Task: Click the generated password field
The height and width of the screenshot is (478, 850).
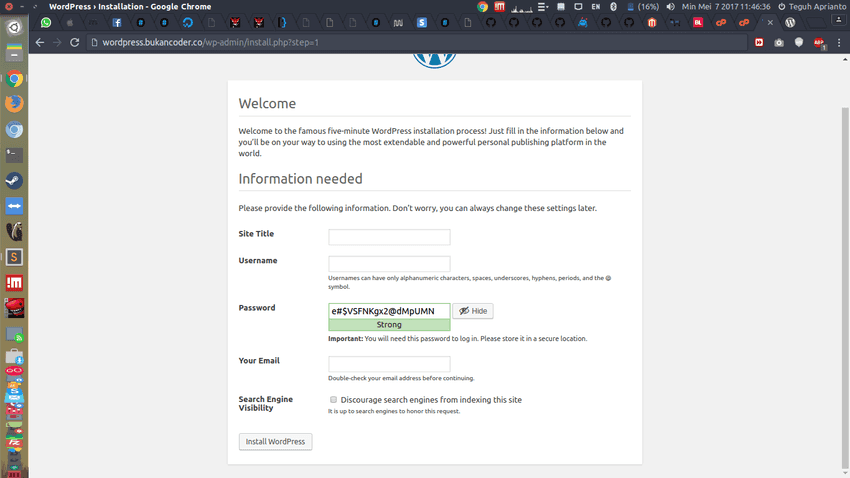Action: [389, 311]
